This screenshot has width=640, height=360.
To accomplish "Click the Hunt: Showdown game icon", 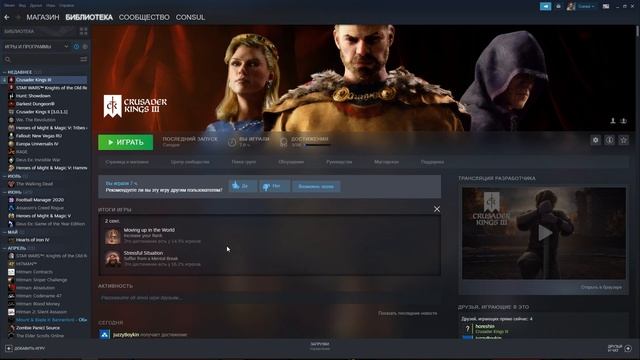I will pos(11,96).
